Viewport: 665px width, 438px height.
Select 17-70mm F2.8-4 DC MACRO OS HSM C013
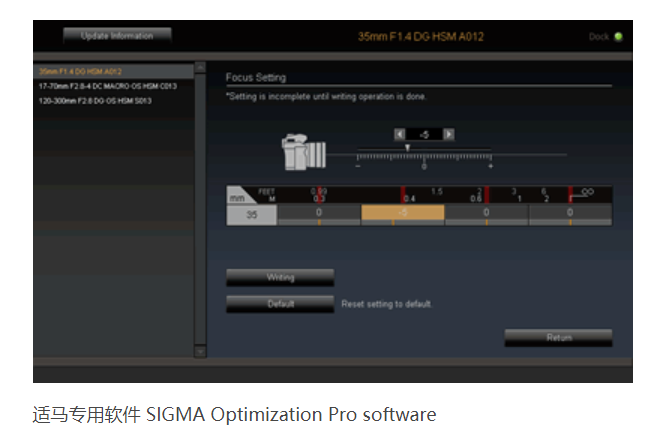108,86
